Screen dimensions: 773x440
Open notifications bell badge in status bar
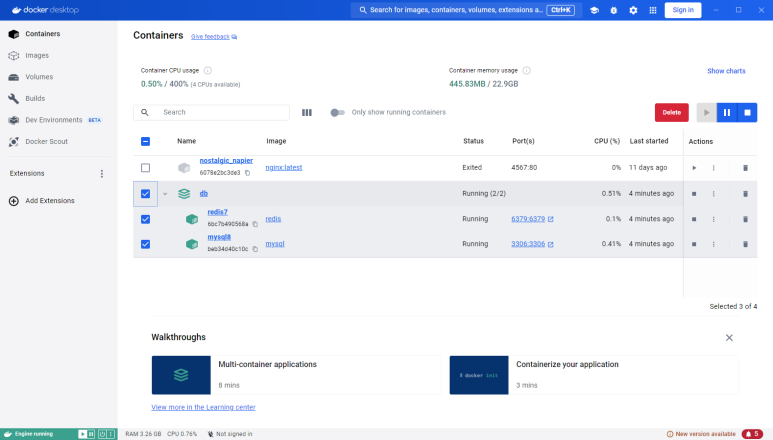pos(752,434)
